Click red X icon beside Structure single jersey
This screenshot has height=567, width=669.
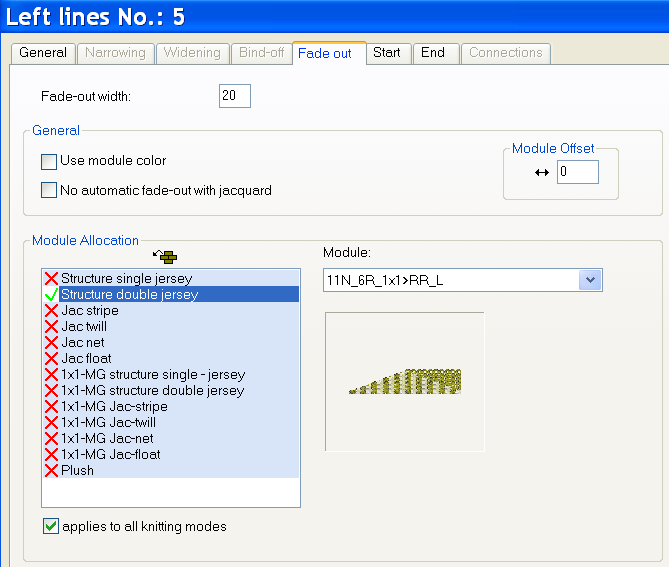click(51, 278)
